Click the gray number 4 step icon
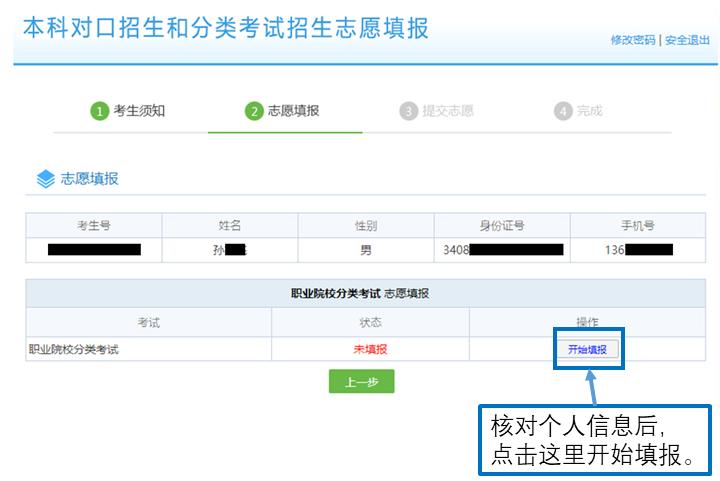This screenshot has width=720, height=481. (x=563, y=111)
